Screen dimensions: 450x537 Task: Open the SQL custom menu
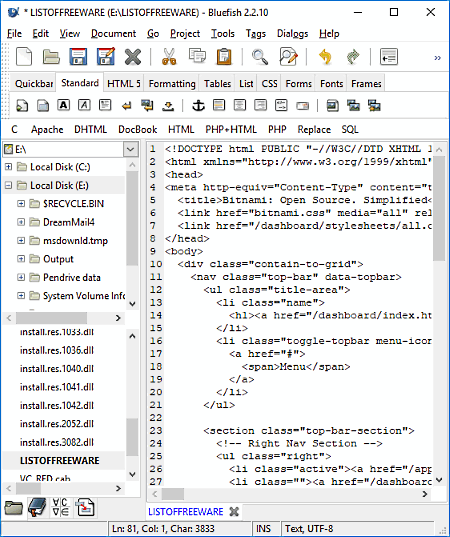[350, 129]
